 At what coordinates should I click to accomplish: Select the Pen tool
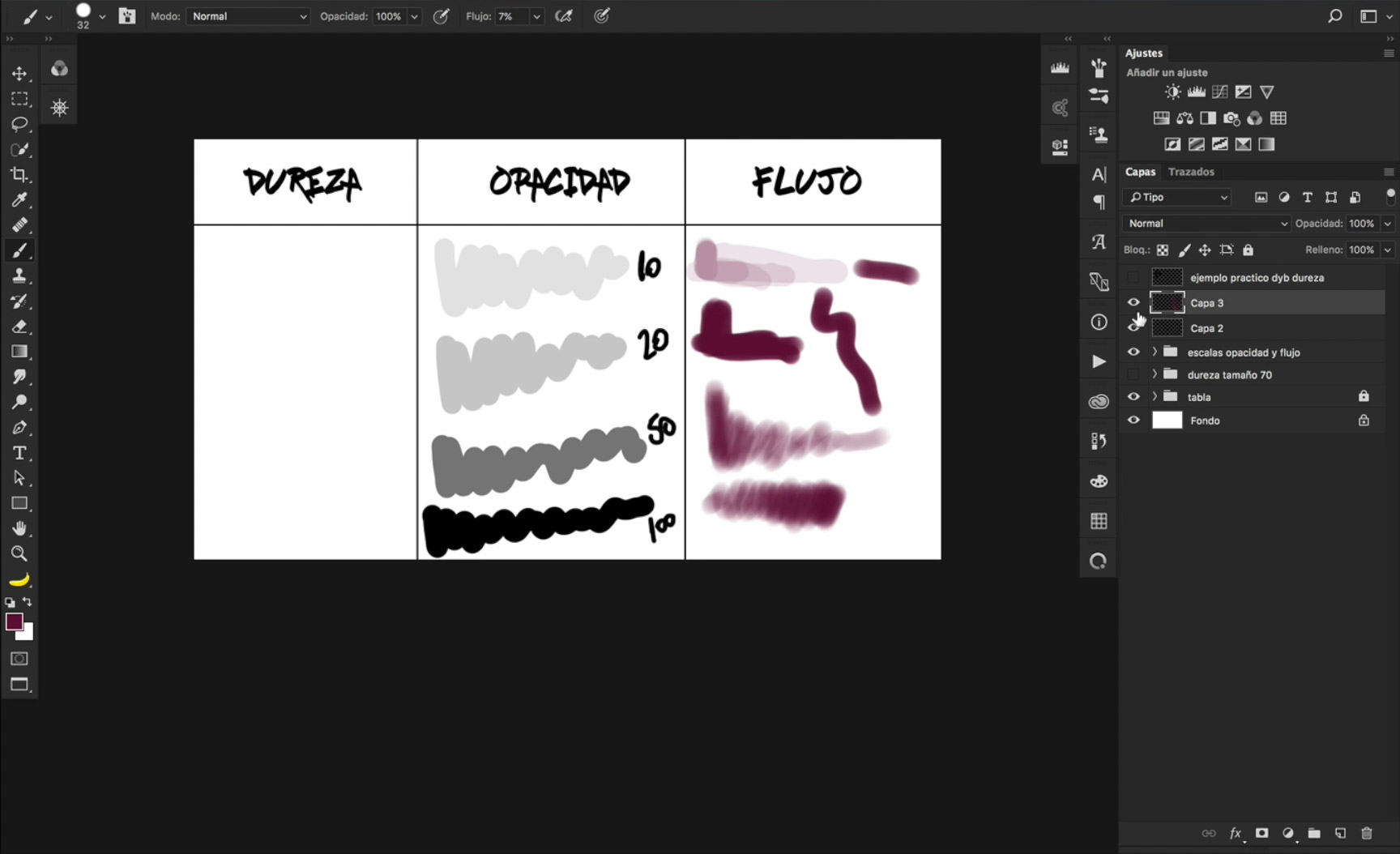tap(19, 428)
